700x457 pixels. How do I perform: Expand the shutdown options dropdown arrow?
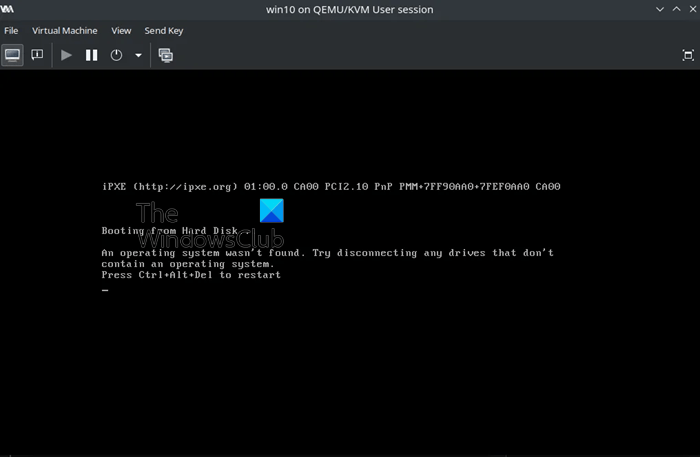138,55
